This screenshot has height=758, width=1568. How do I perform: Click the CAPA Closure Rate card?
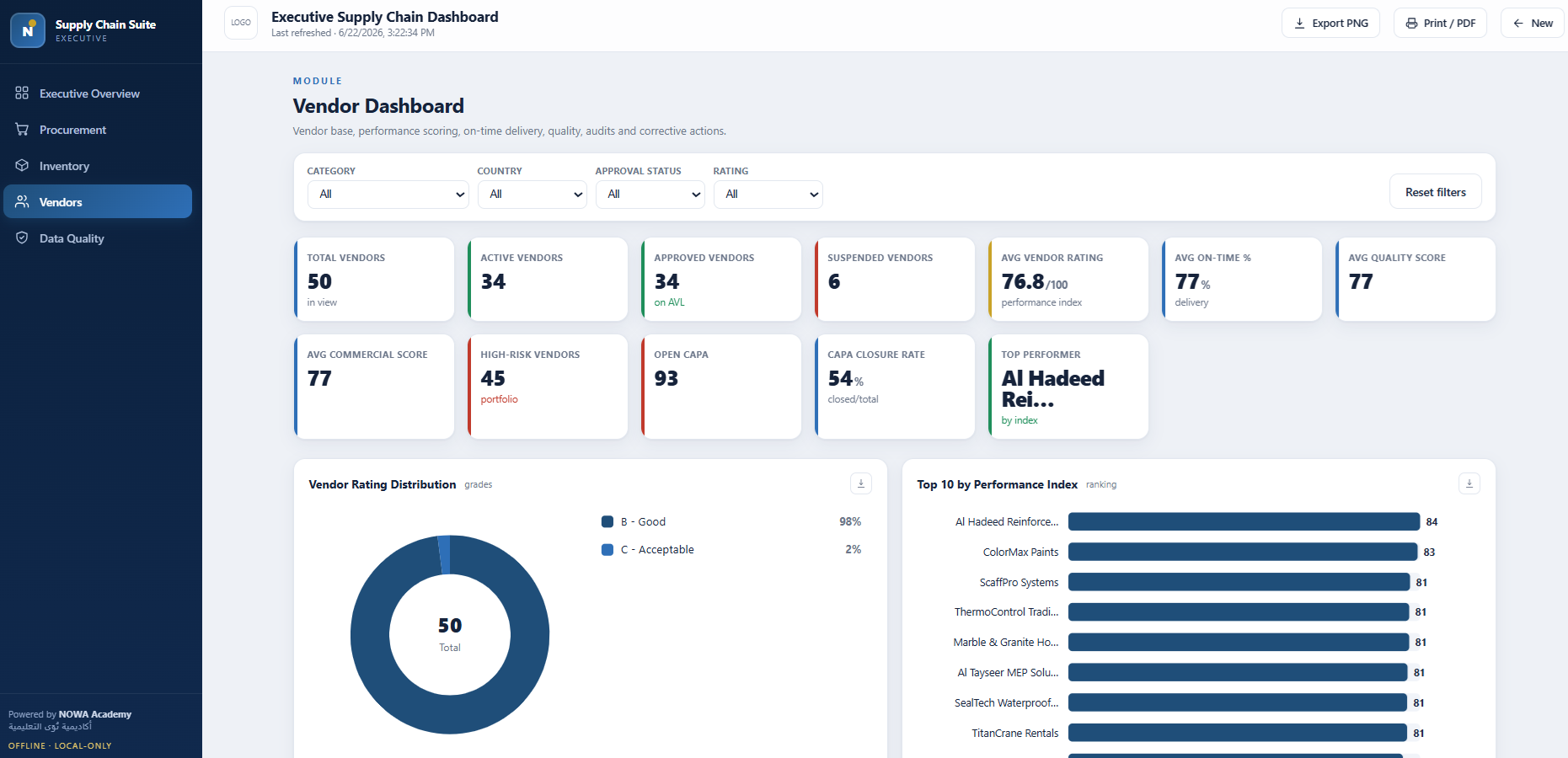click(x=895, y=387)
